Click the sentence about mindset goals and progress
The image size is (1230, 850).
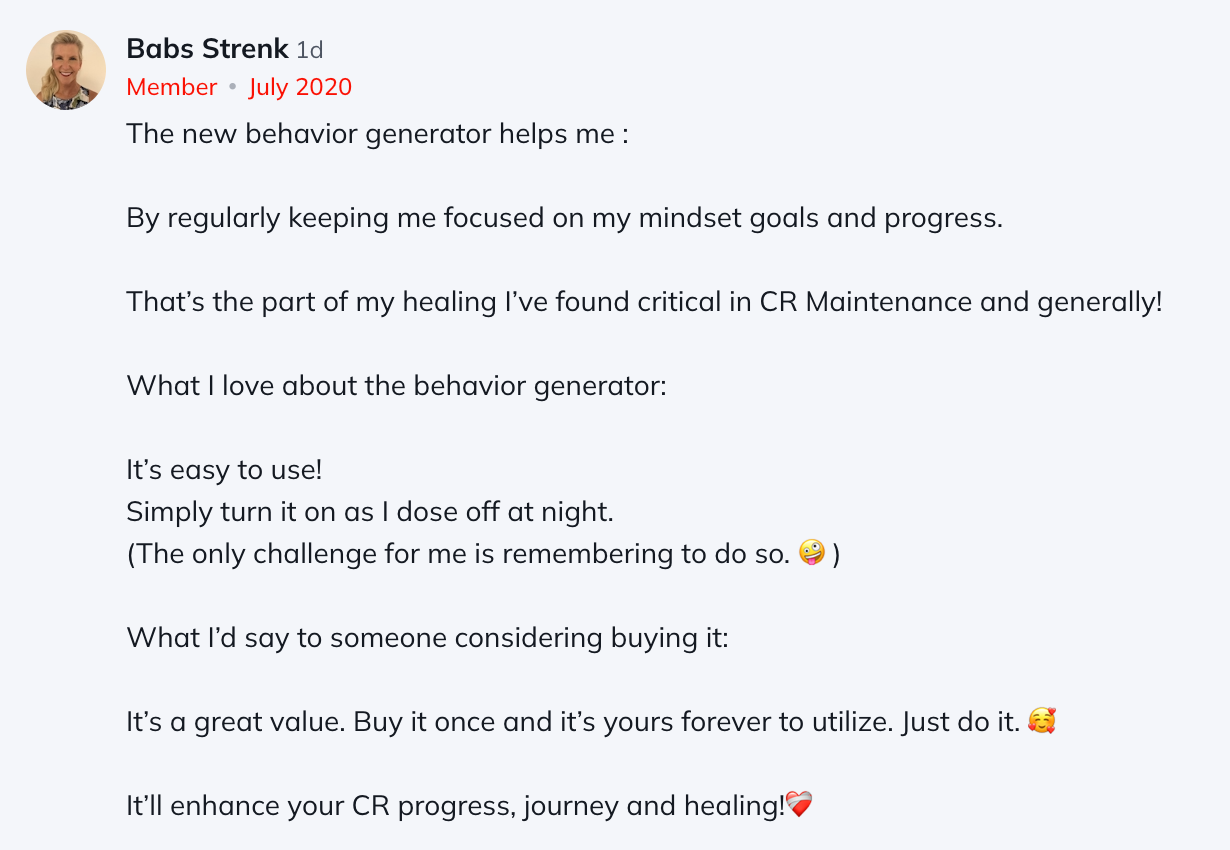point(564,218)
